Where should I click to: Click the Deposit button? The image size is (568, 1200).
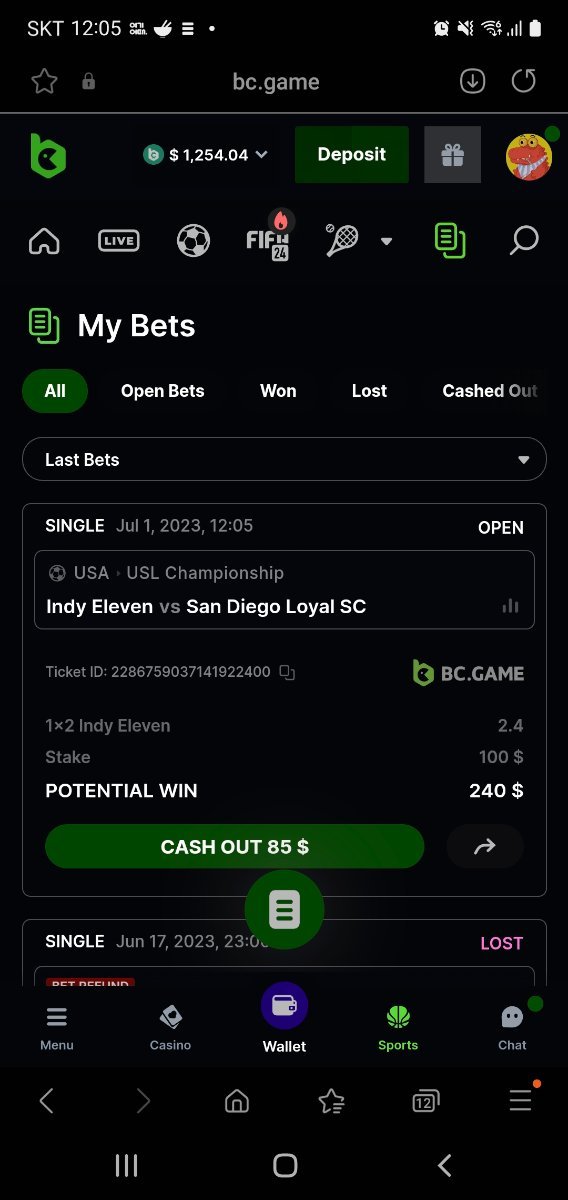coord(352,155)
